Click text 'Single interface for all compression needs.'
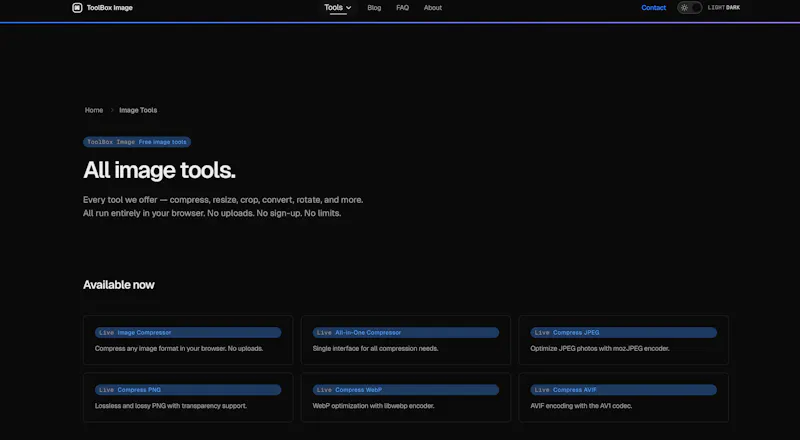The image size is (800, 440). point(376,349)
